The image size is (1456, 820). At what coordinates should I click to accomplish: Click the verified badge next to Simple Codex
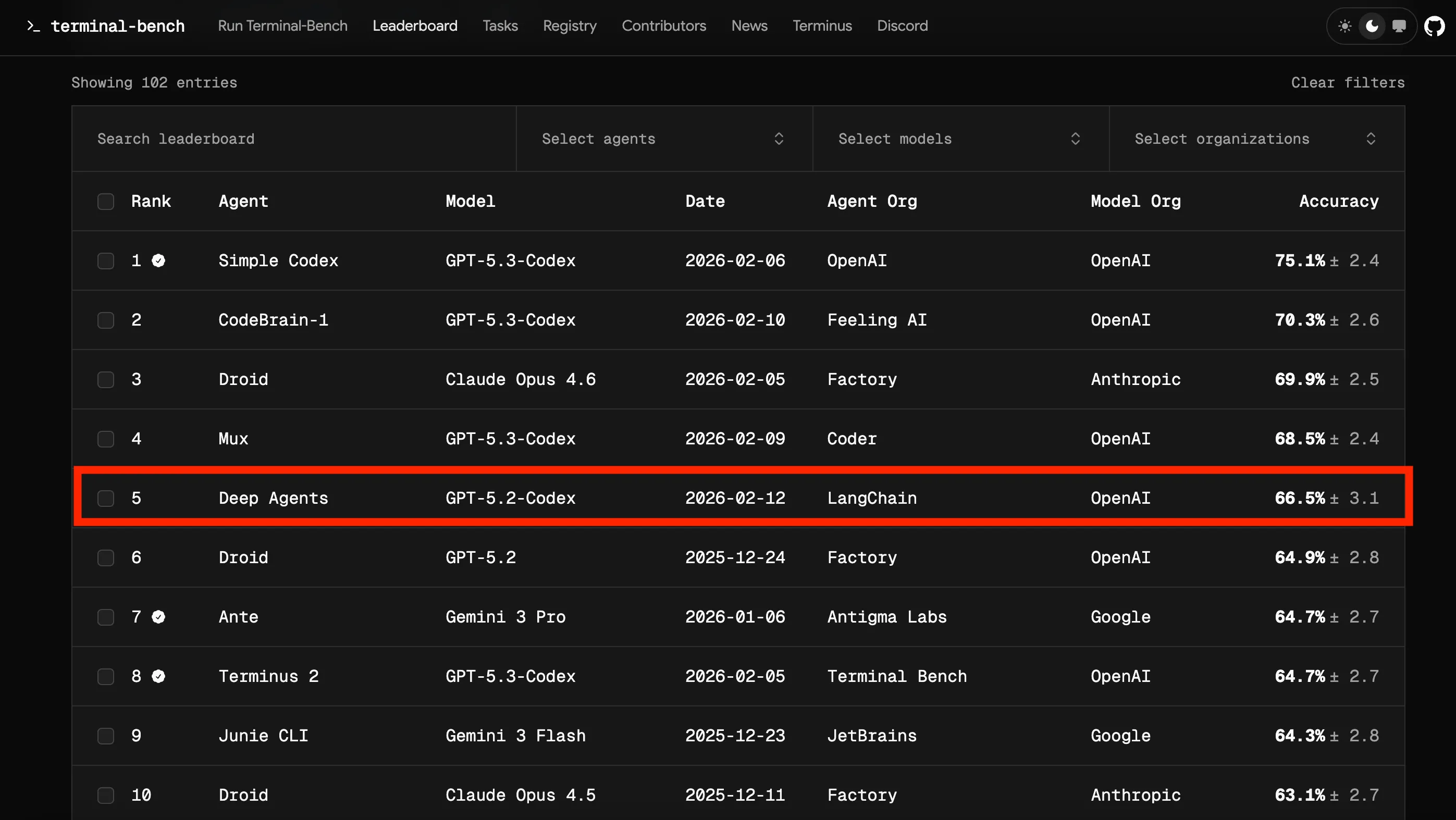pyautogui.click(x=158, y=260)
